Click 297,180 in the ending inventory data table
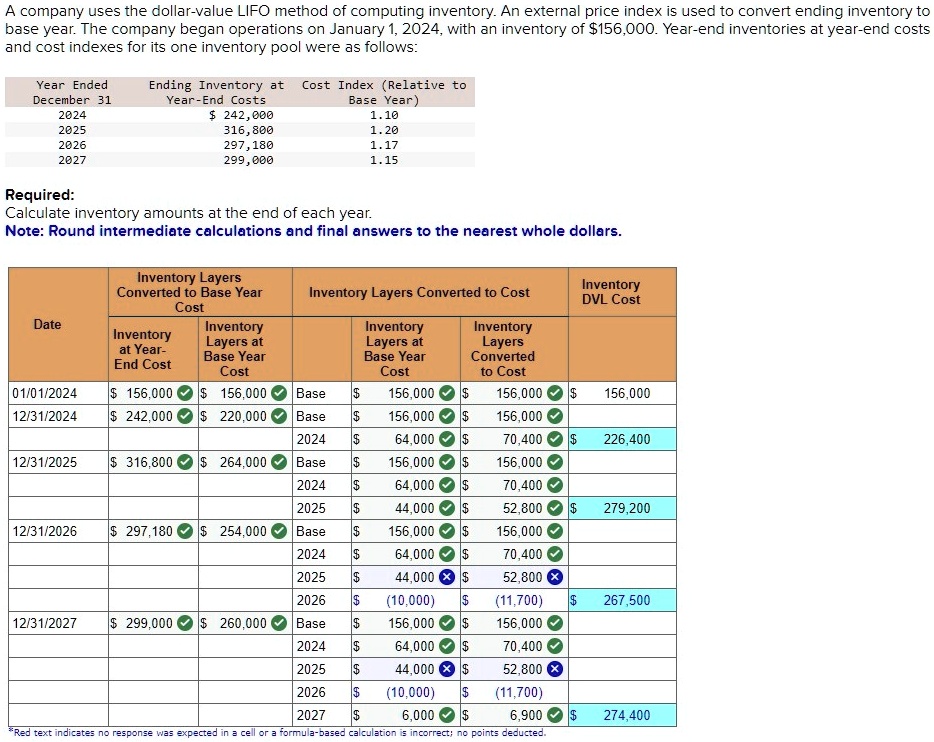The image size is (934, 742). pyautogui.click(x=248, y=145)
